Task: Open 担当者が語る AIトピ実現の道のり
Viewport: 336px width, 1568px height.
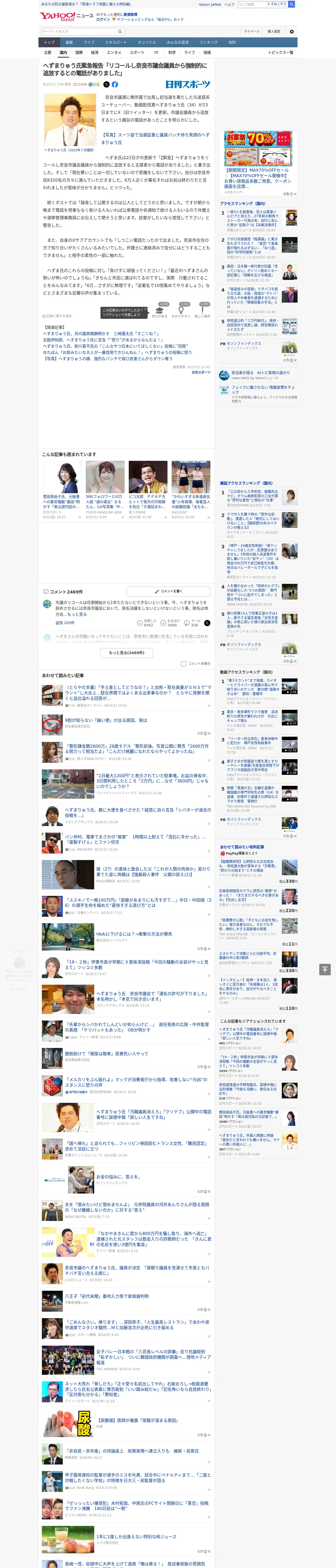Action: click(x=260, y=372)
